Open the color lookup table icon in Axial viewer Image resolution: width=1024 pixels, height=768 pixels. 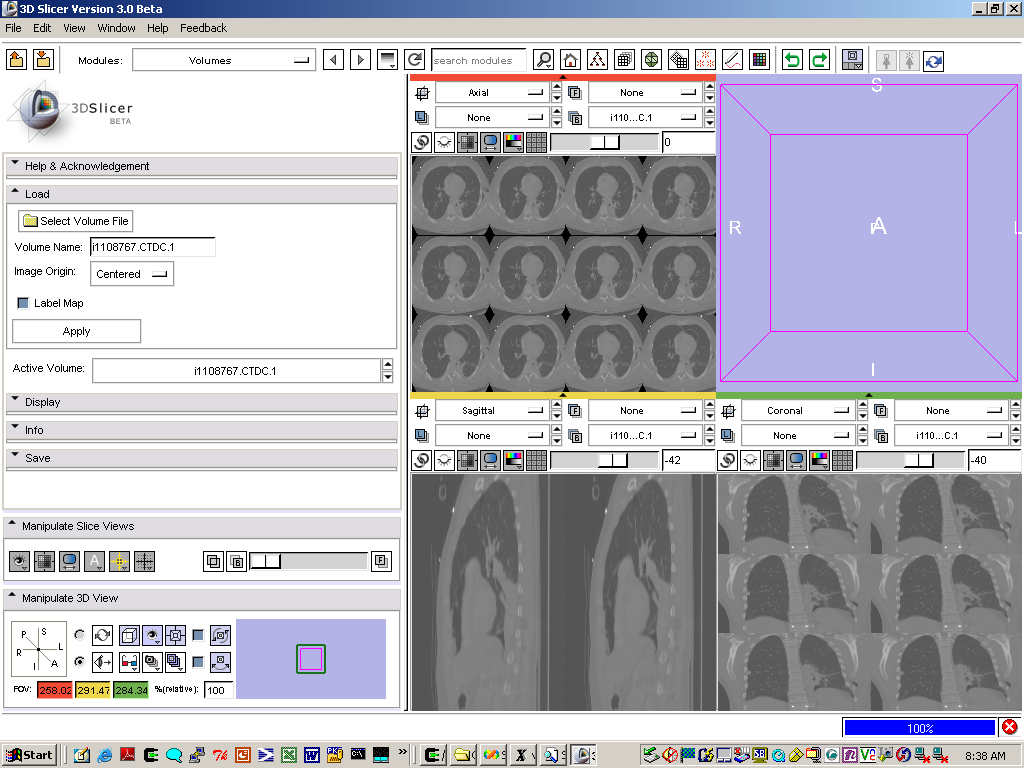[x=513, y=142]
